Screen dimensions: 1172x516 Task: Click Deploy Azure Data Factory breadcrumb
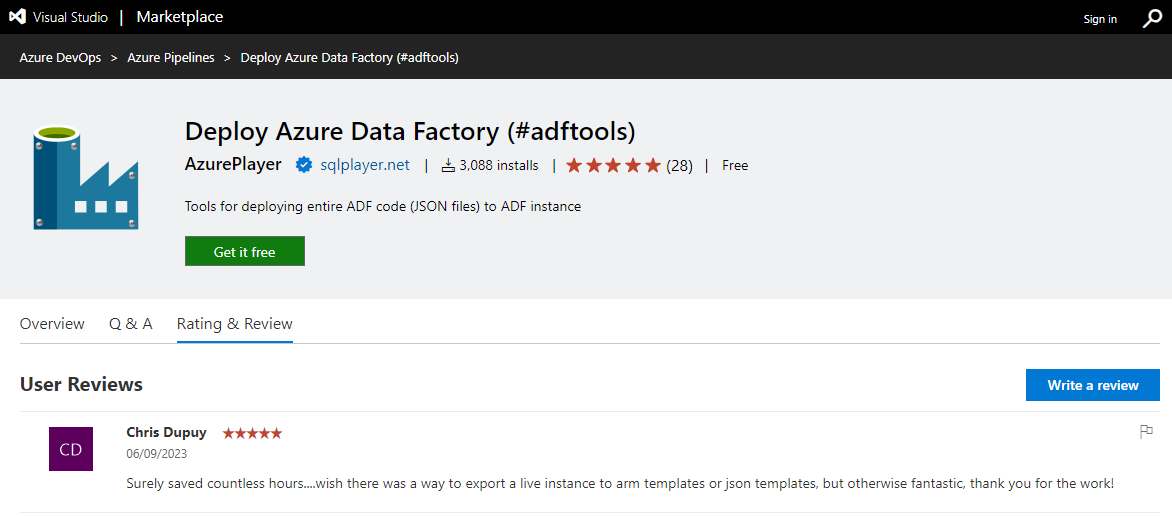click(x=350, y=58)
